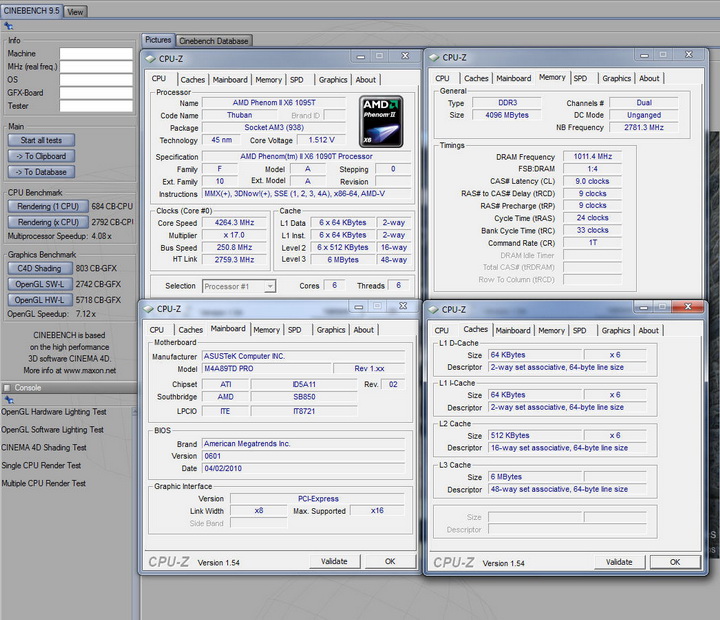
Task: Click the GFX-Board input field
Action: coord(96,93)
